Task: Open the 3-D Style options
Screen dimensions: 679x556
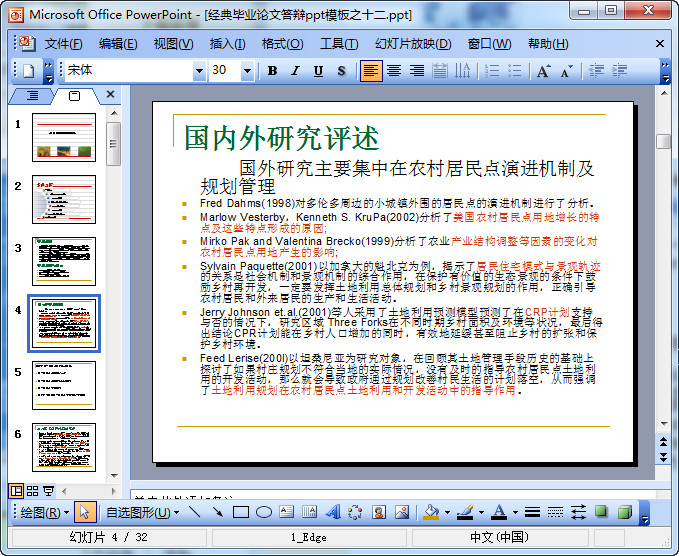Action: click(624, 512)
